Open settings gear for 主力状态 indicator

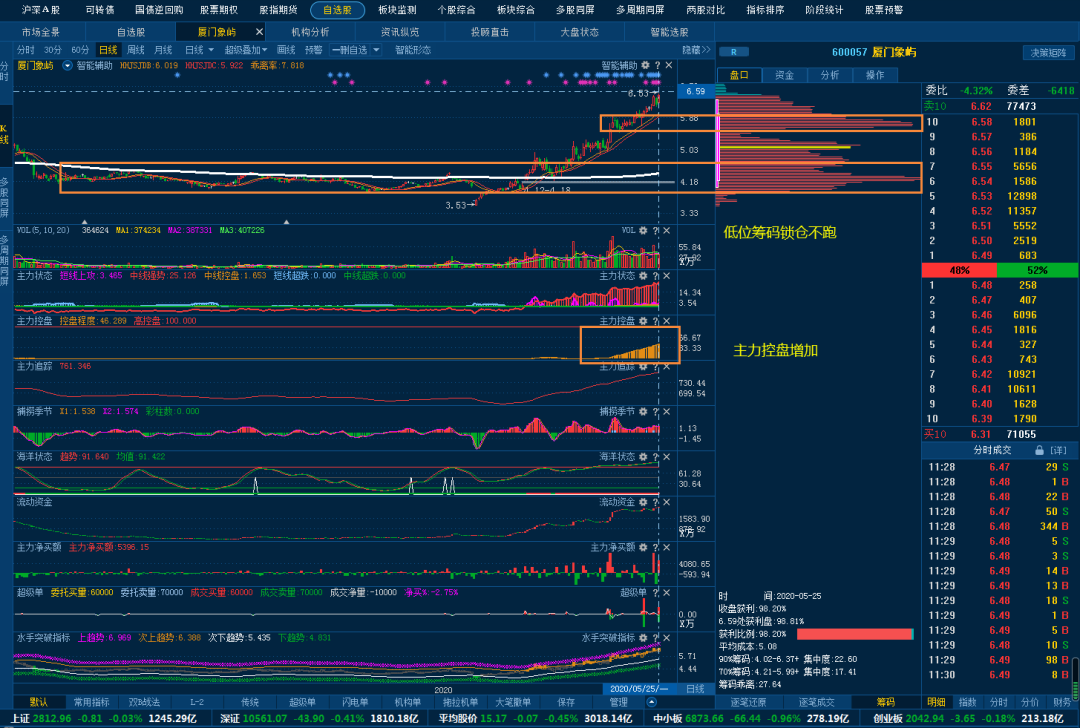pos(643,276)
